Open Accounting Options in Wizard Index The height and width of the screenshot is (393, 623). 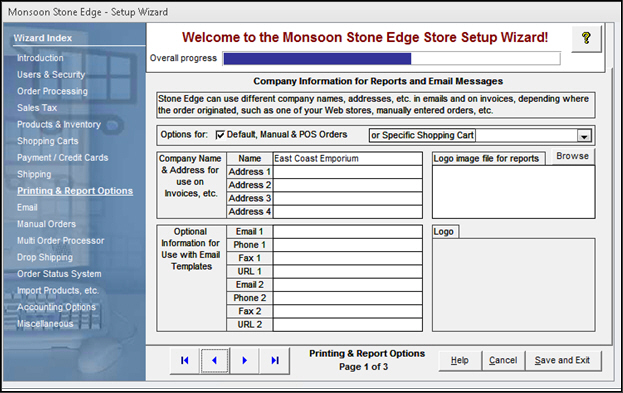pos(56,307)
